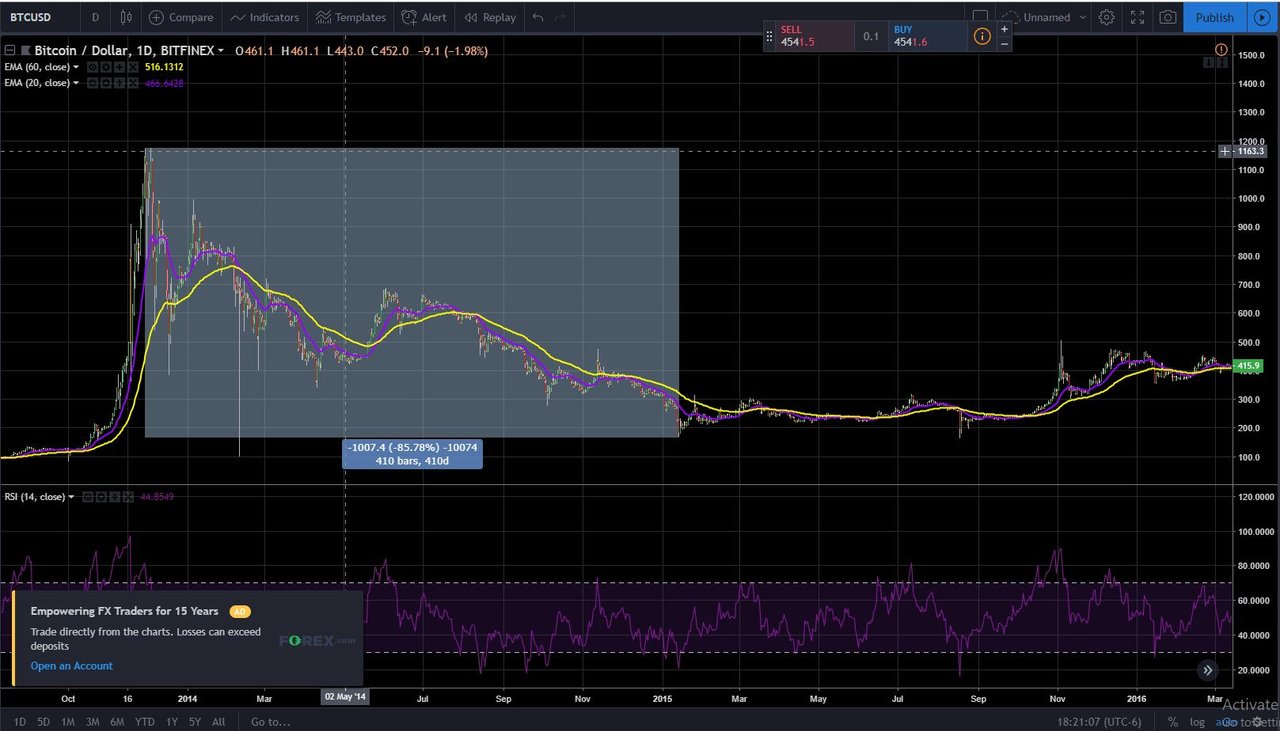1280x731 pixels.
Task: Toggle log scale on price axis
Action: [x=1197, y=721]
